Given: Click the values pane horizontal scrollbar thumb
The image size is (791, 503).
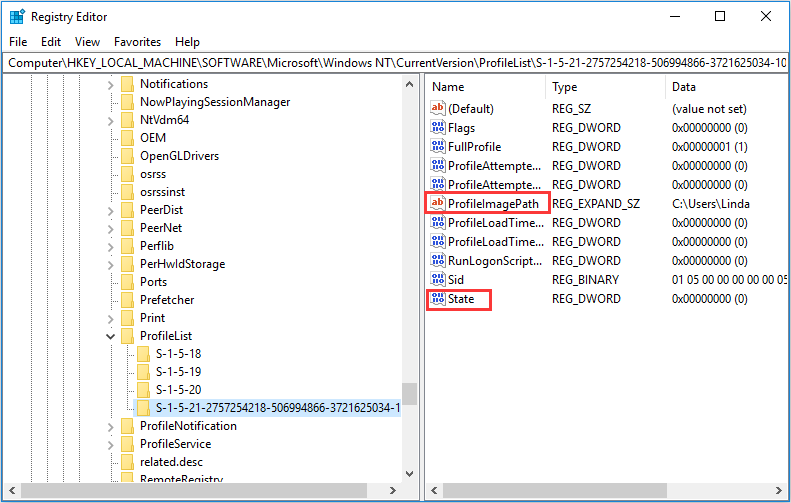Looking at the screenshot, I should [x=555, y=490].
